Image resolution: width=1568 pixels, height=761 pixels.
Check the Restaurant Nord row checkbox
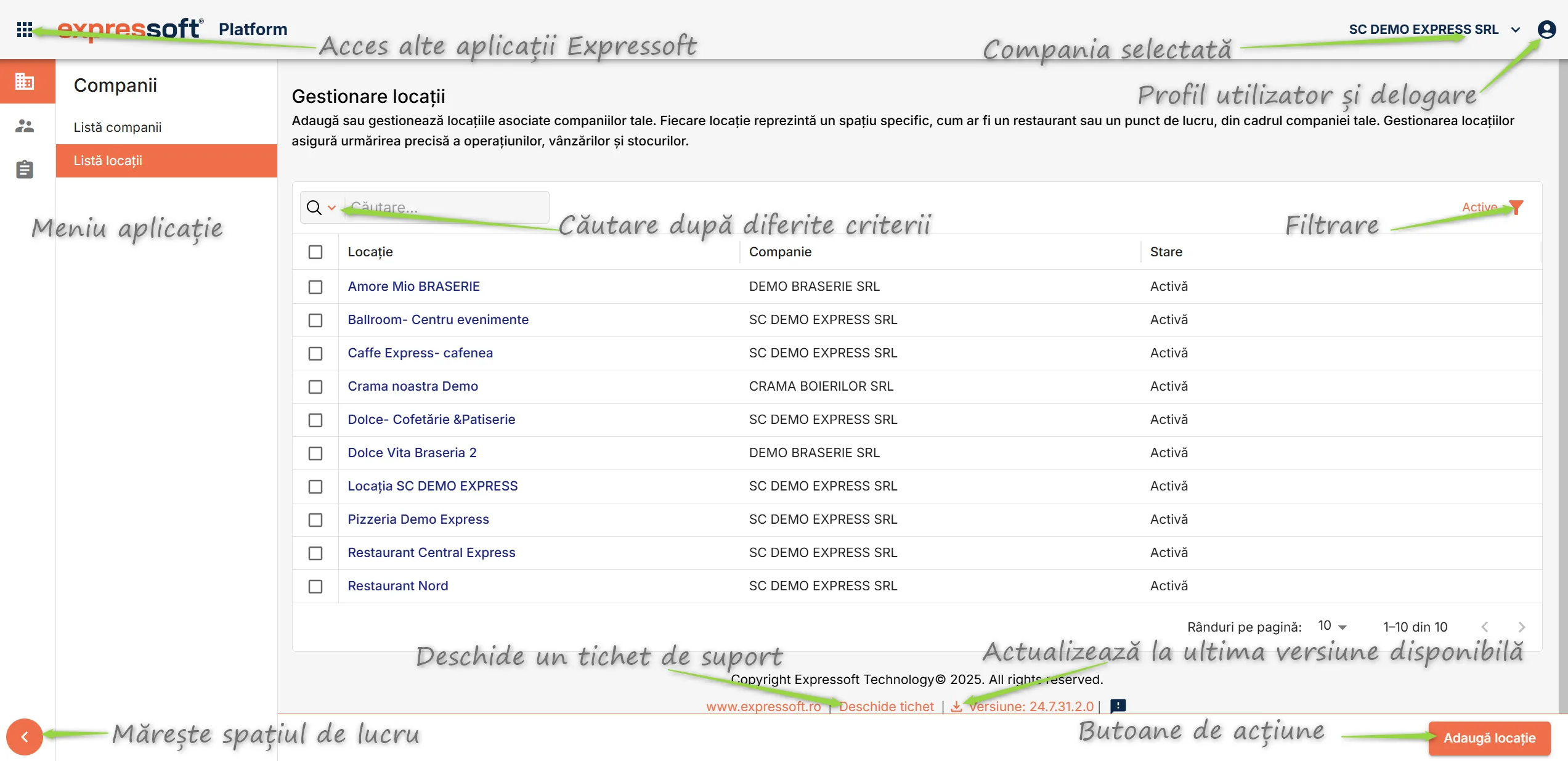[x=315, y=587]
